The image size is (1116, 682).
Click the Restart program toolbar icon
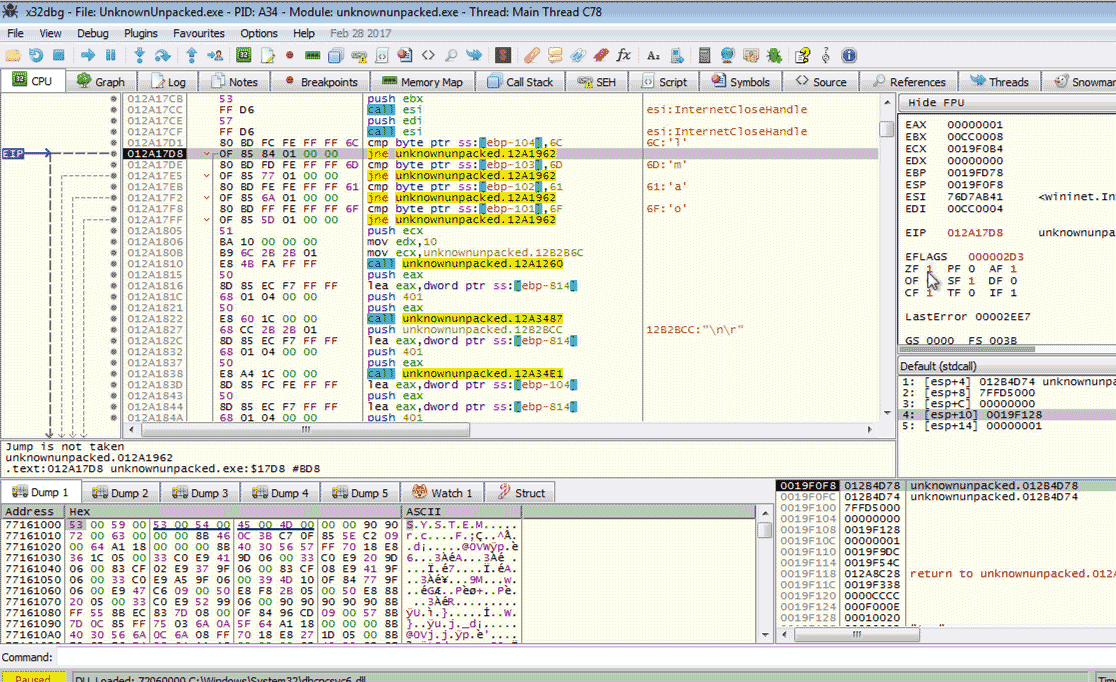click(x=35, y=55)
